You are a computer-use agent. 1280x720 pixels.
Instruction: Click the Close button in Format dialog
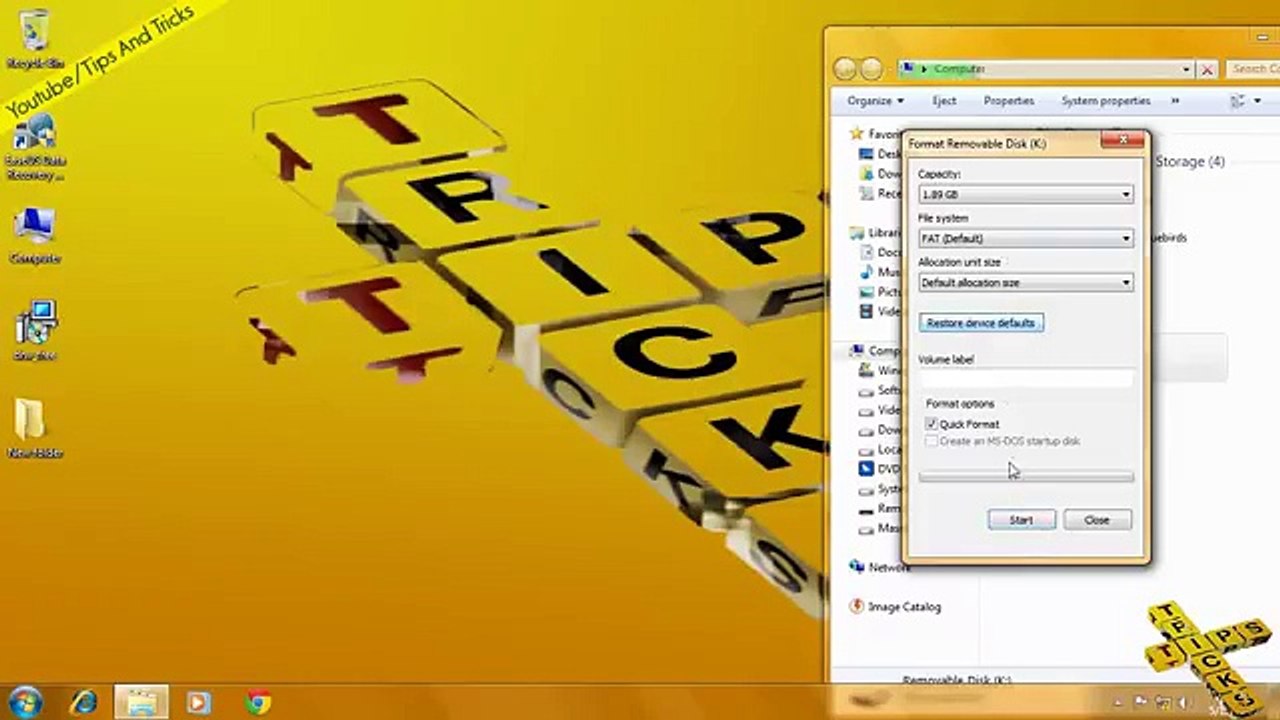click(x=1097, y=520)
